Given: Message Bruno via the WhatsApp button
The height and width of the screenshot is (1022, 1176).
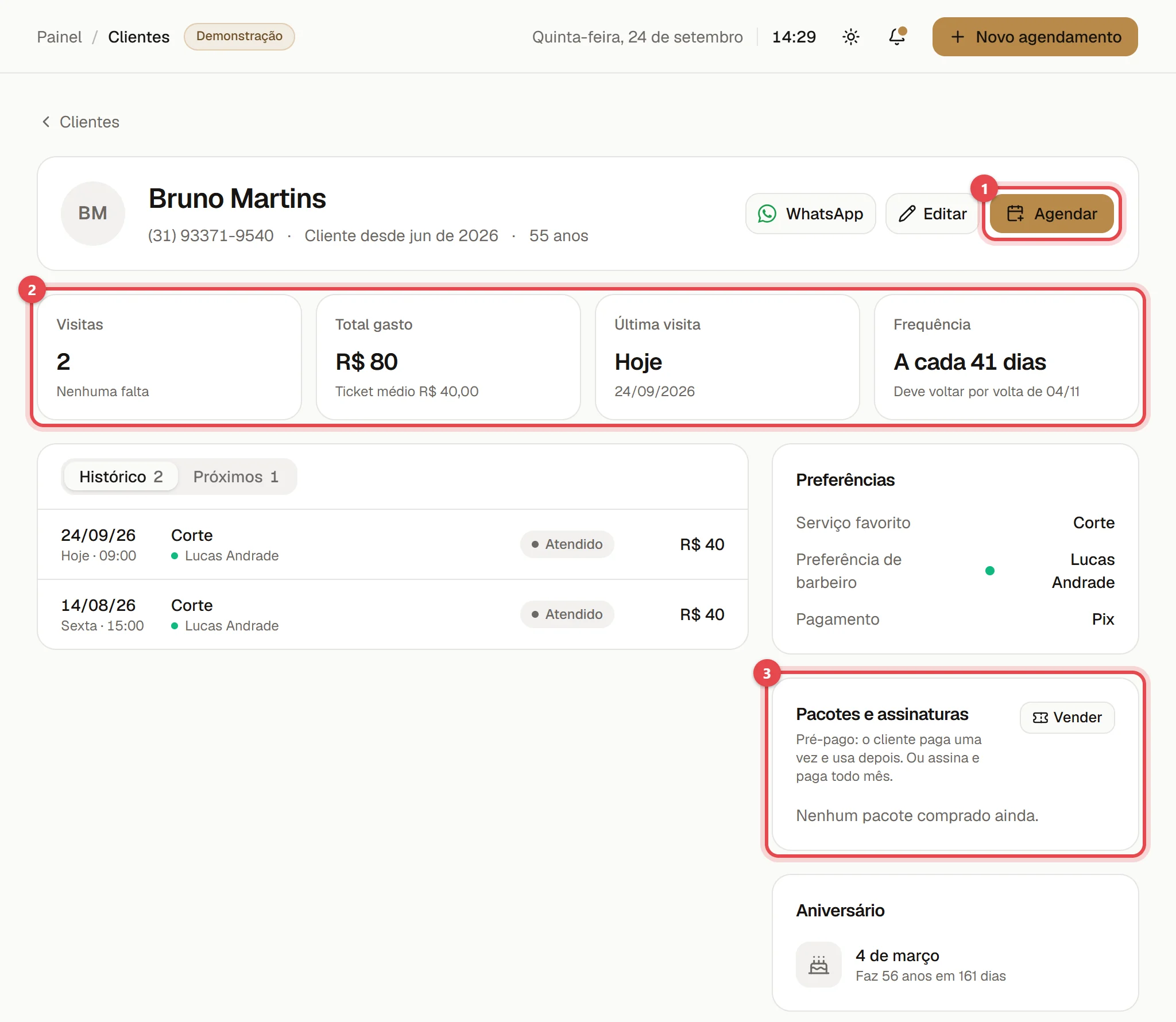Looking at the screenshot, I should coord(810,214).
